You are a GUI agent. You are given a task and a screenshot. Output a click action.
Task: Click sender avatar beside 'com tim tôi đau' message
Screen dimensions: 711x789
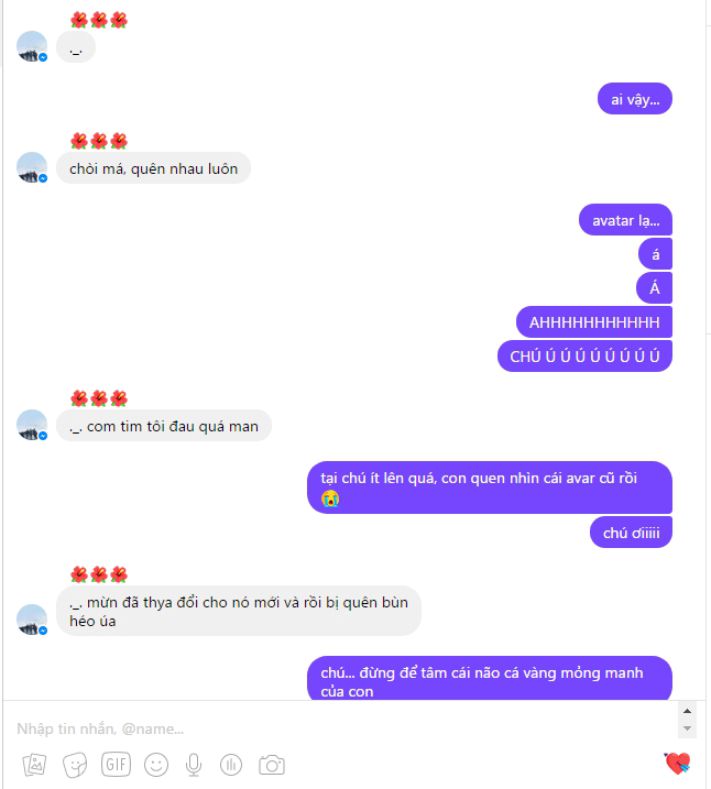[32, 425]
